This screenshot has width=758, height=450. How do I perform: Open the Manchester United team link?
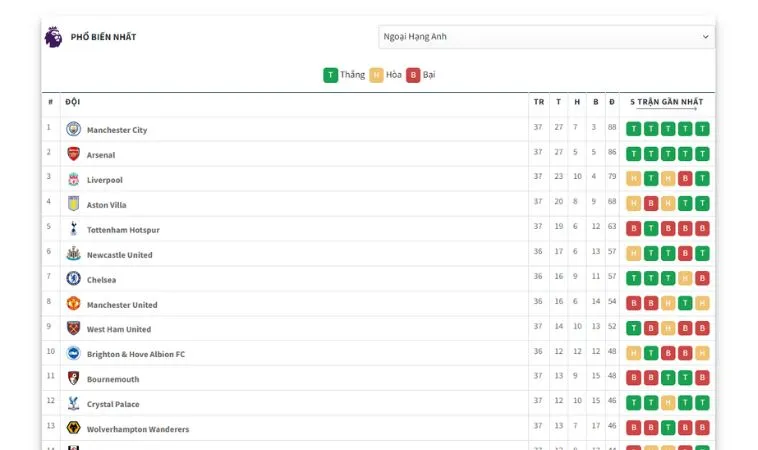[122, 305]
